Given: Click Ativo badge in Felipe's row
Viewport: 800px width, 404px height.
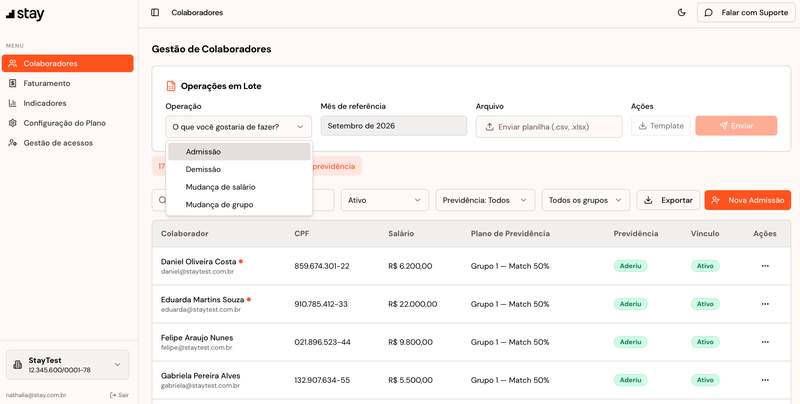Looking at the screenshot, I should pyautogui.click(x=705, y=342).
